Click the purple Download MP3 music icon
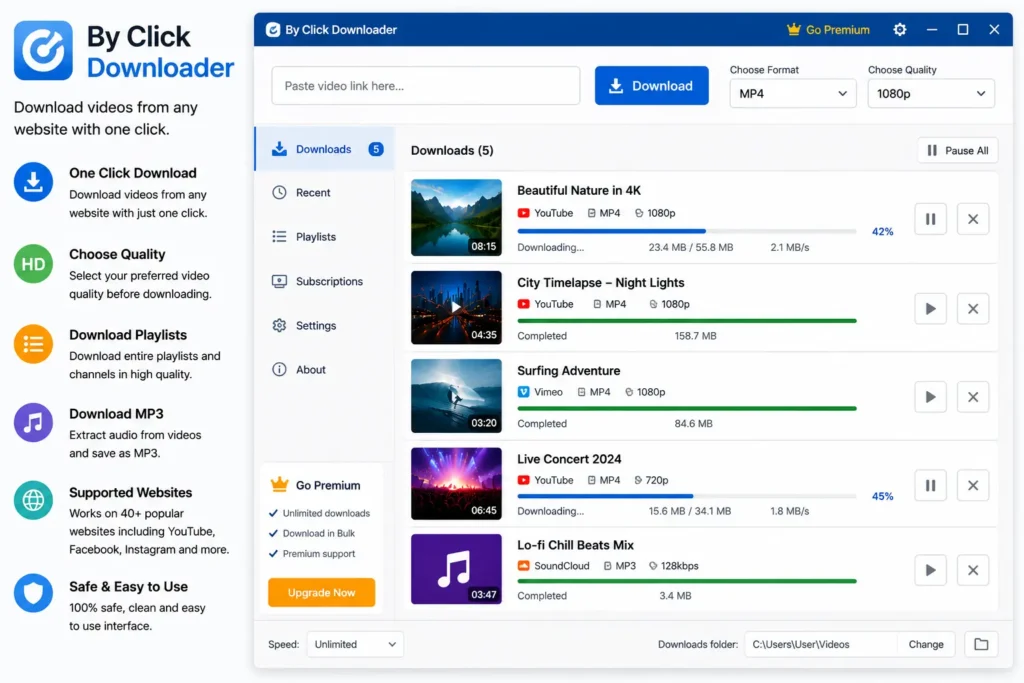This screenshot has width=1024, height=683. 33,422
